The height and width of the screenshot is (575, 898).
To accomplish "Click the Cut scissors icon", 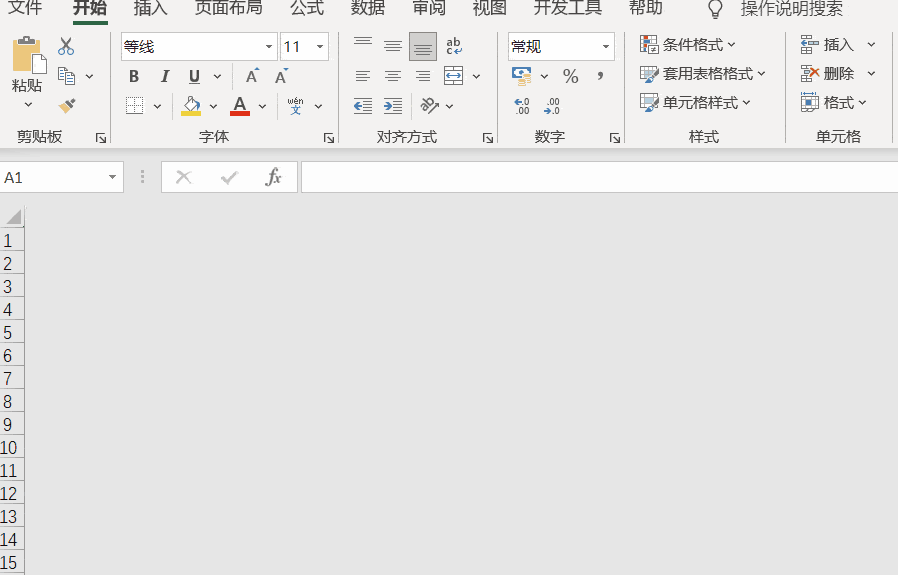I will click(66, 46).
